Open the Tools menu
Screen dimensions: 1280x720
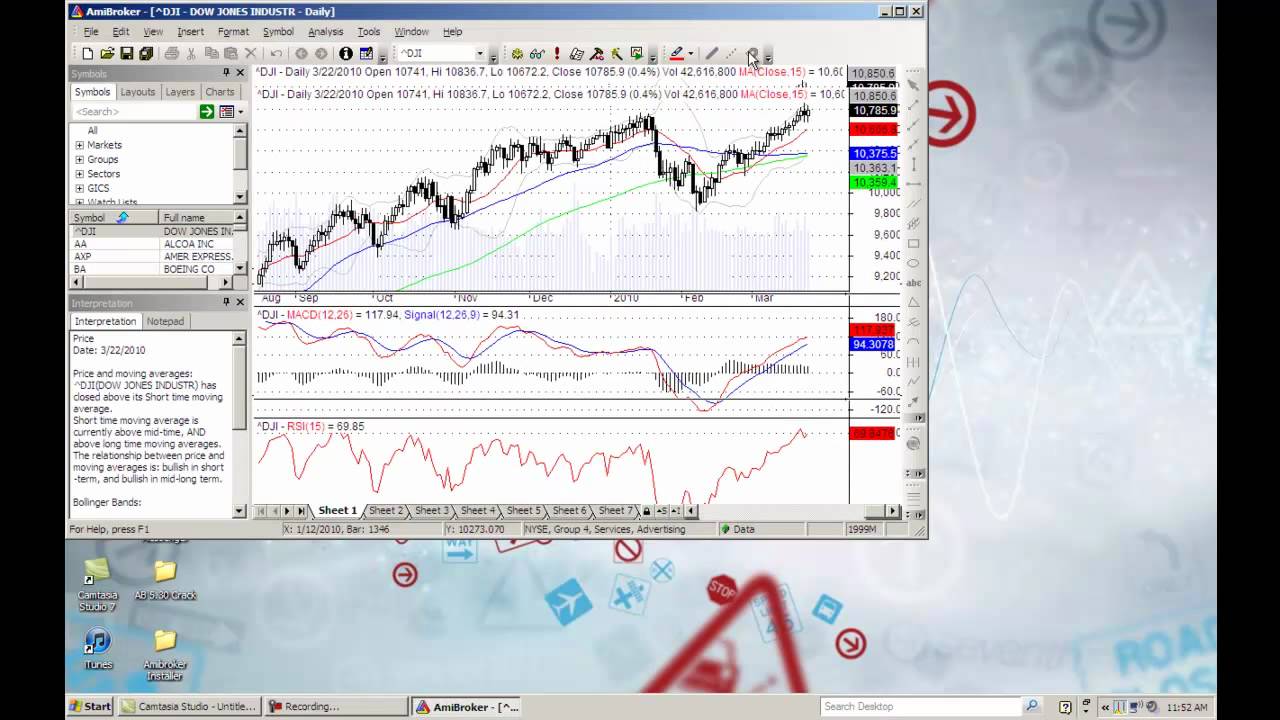pos(368,32)
